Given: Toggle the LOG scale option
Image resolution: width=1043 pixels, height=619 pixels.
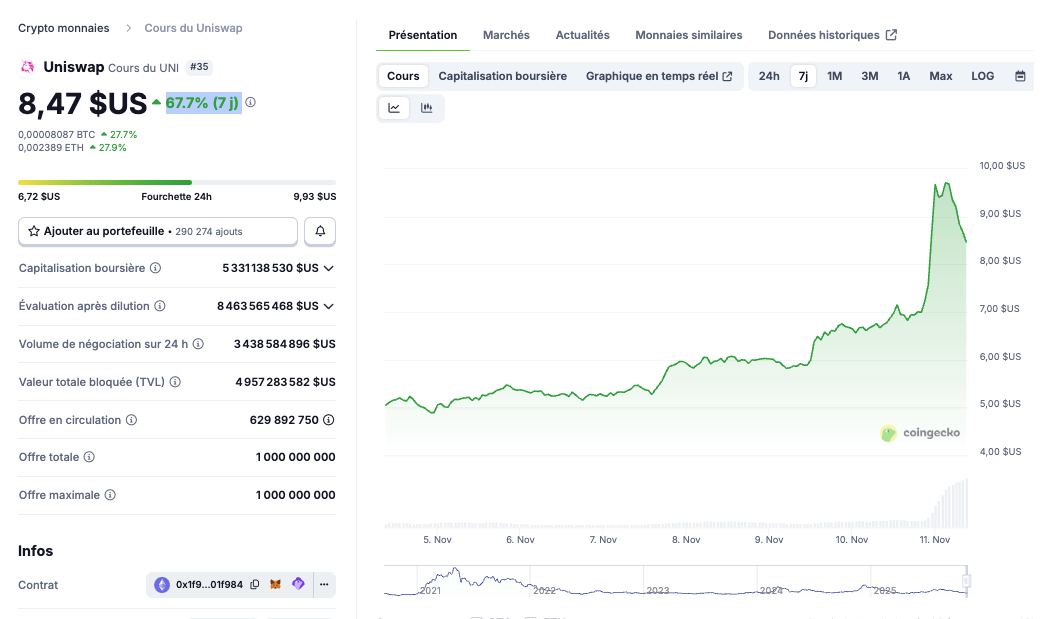Looking at the screenshot, I should [982, 76].
